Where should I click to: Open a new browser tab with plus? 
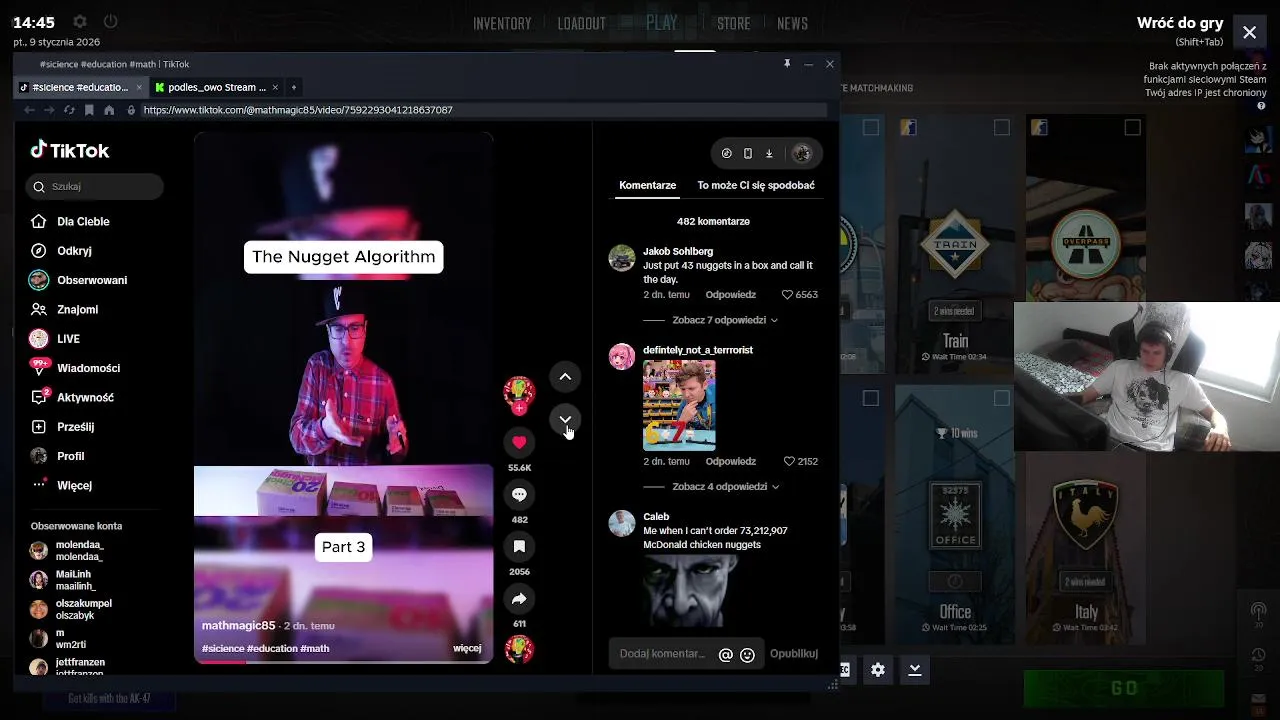point(293,87)
